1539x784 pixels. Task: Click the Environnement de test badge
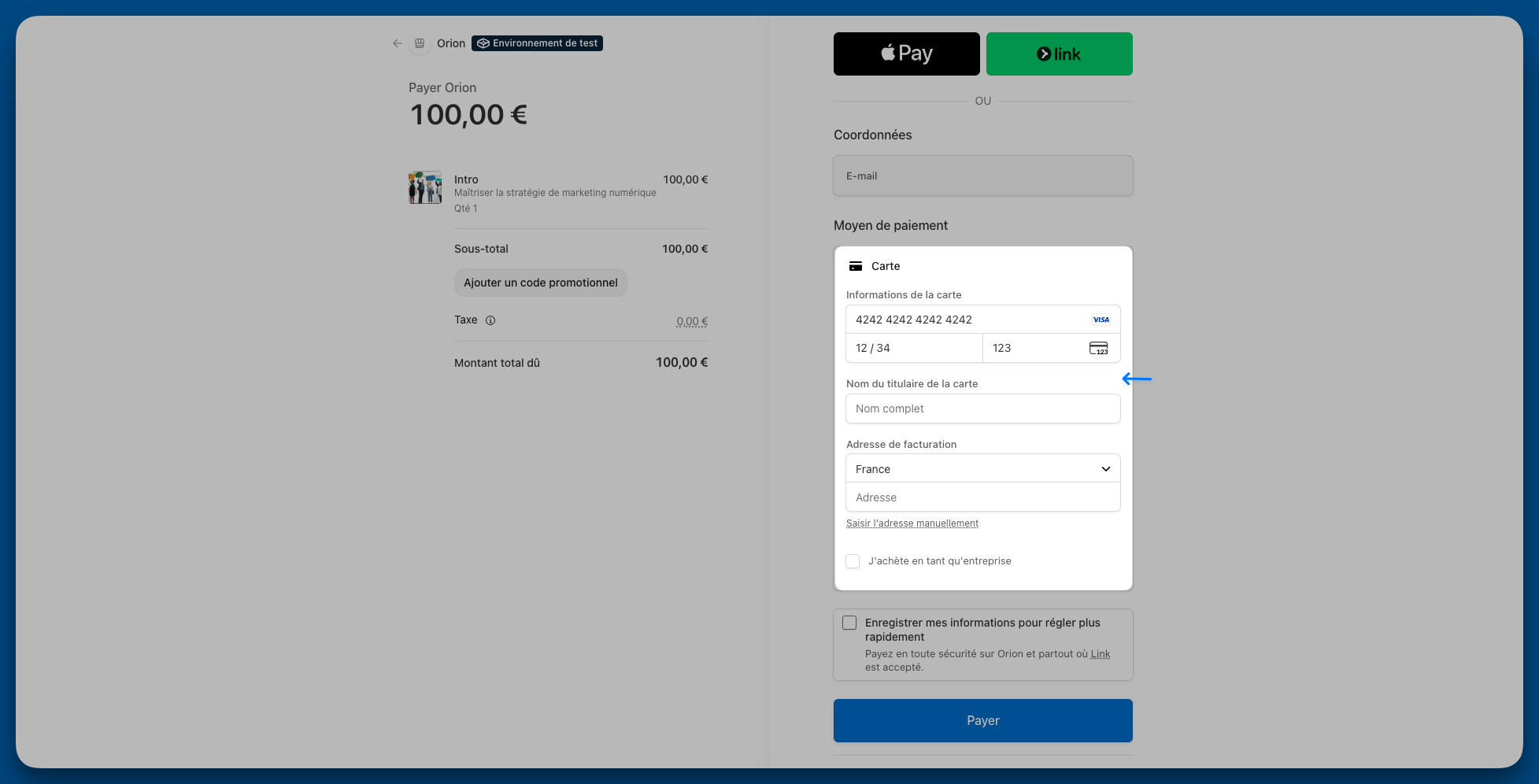point(537,43)
